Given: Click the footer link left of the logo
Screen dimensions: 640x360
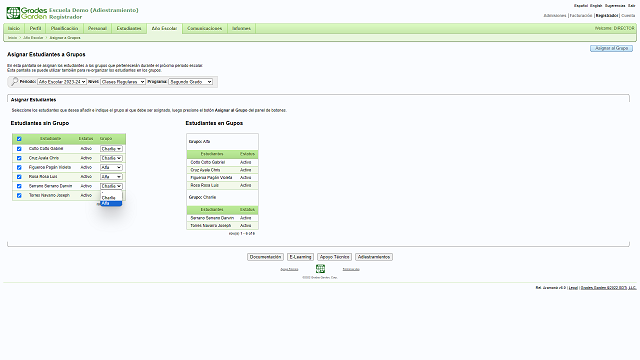Looking at the screenshot, I should point(289,269).
